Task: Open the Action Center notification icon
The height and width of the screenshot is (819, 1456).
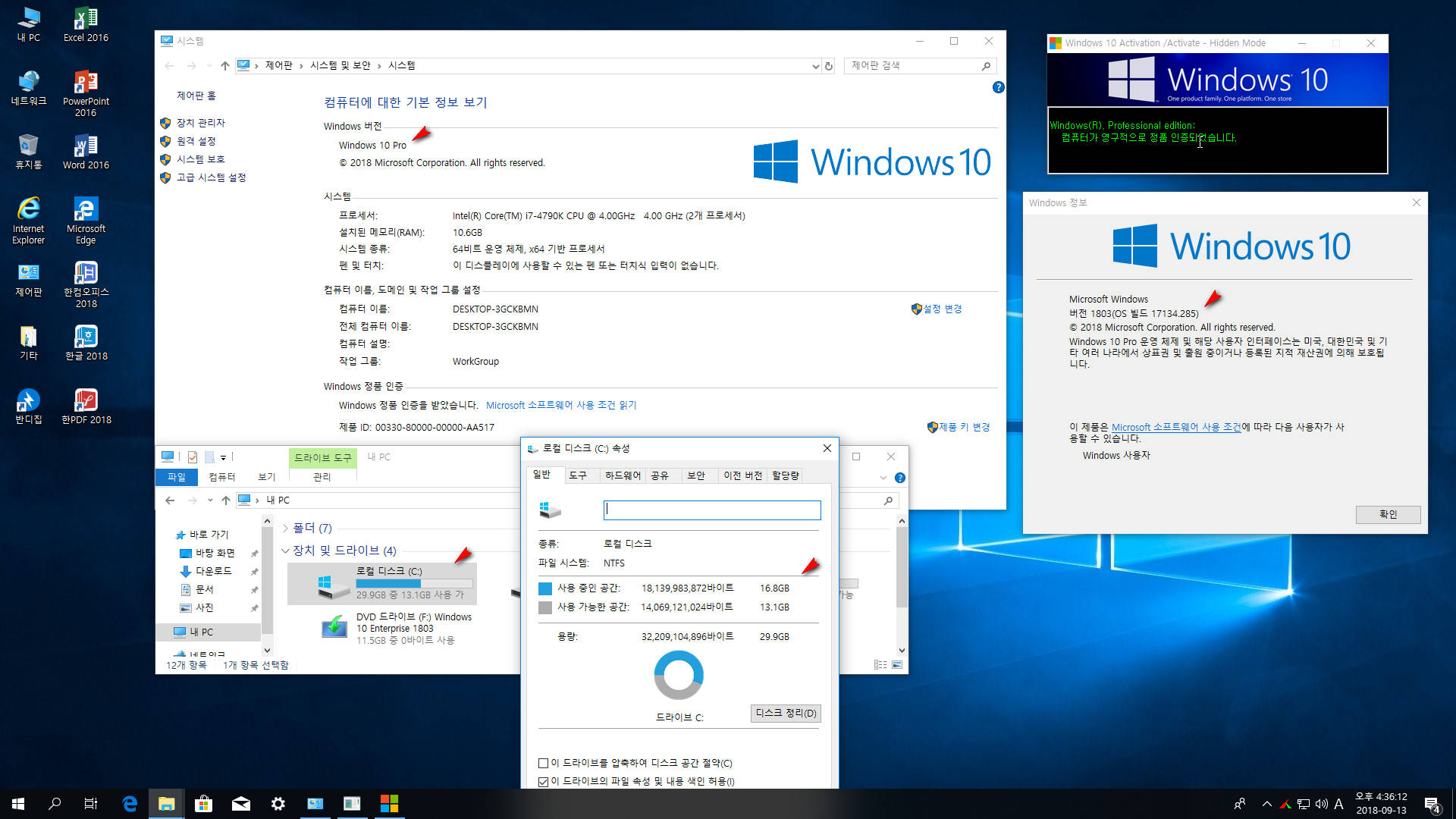Action: point(1432,804)
